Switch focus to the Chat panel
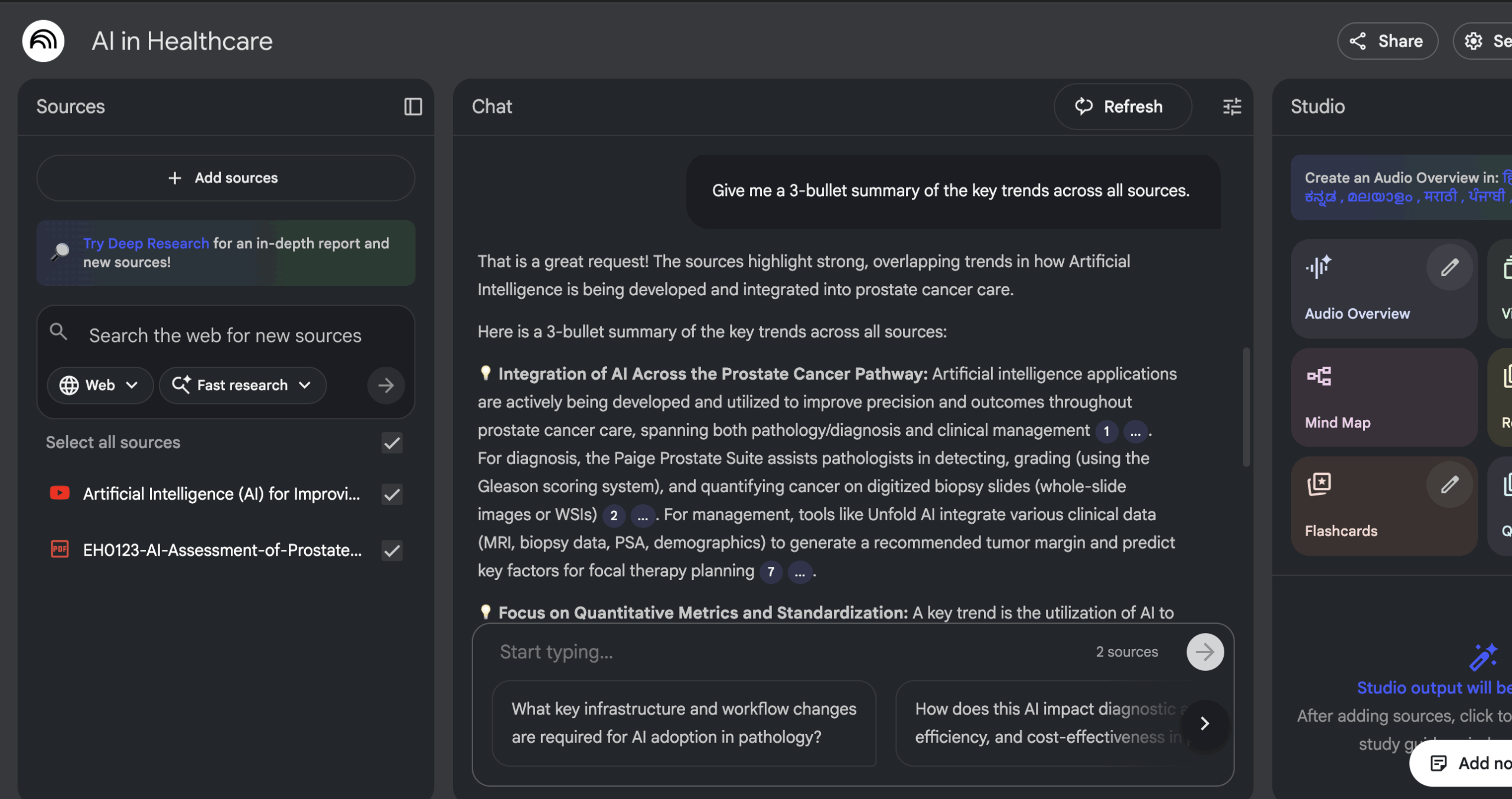Screen dimensions: 1512x799 [491, 106]
